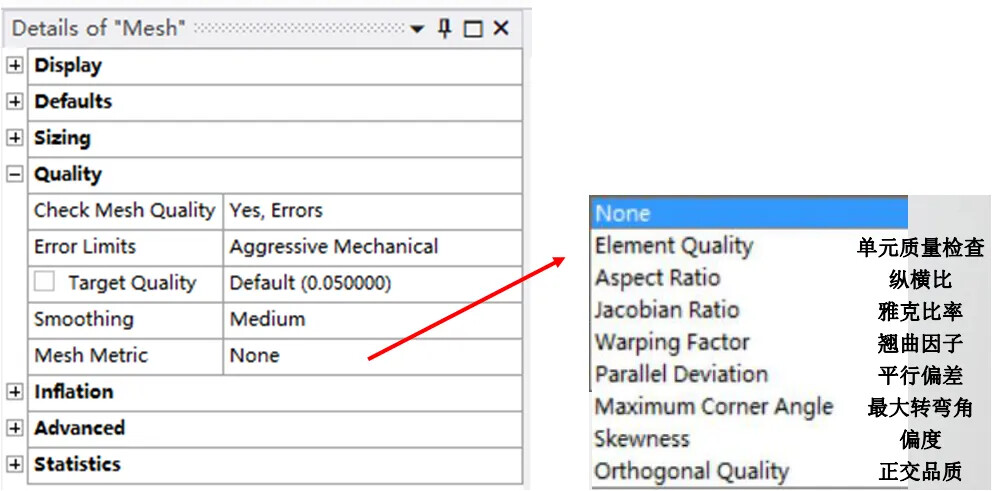Select Jacobian Ratio in the list

pos(666,310)
